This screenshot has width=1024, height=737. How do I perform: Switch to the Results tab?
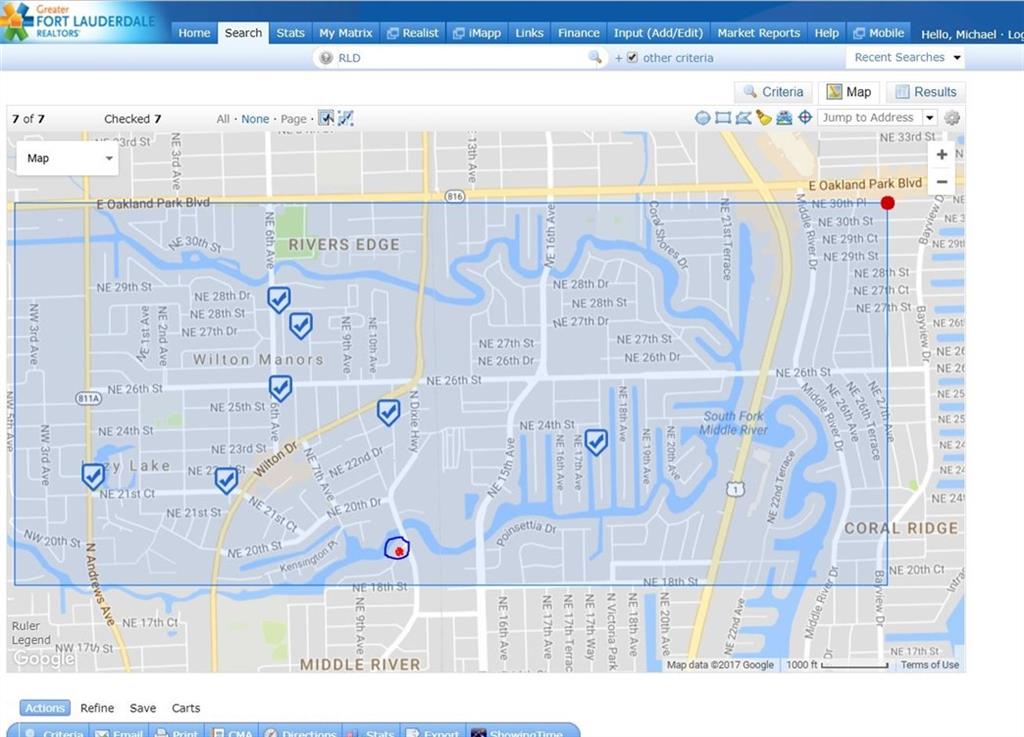tap(925, 92)
